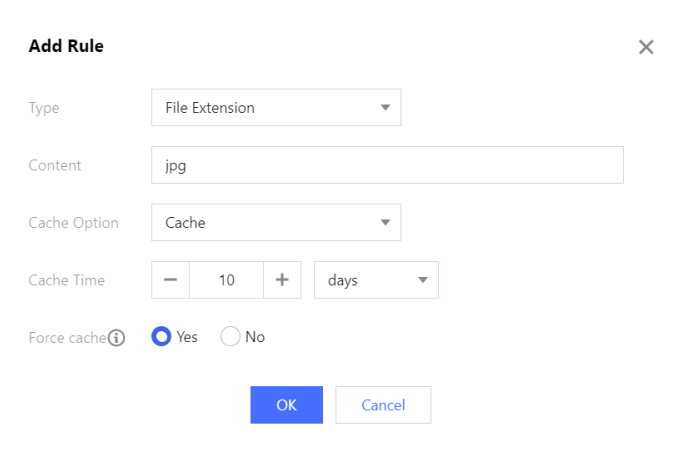Cancel the rule creation
The width and height of the screenshot is (682, 453).
[383, 405]
